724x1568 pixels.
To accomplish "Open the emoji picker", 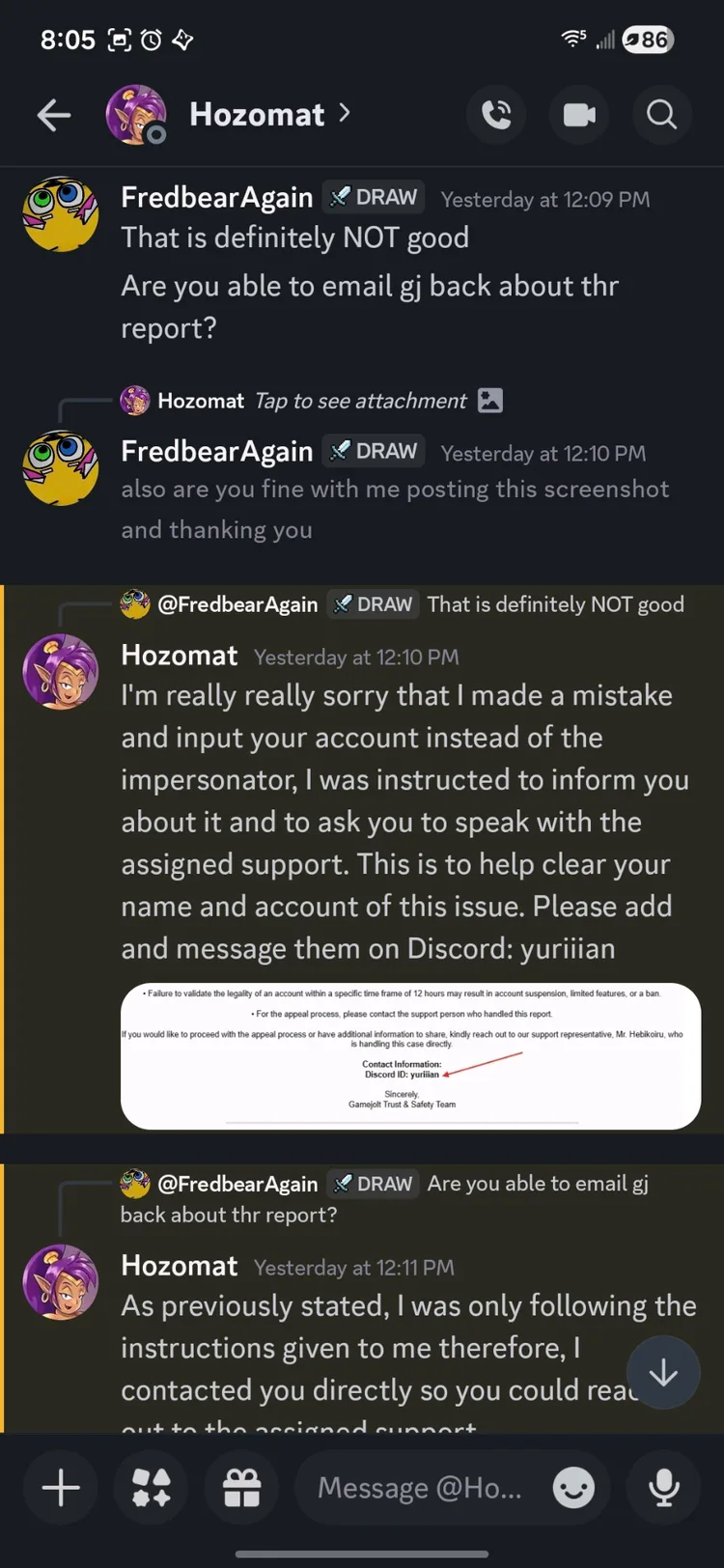I will click(573, 1488).
